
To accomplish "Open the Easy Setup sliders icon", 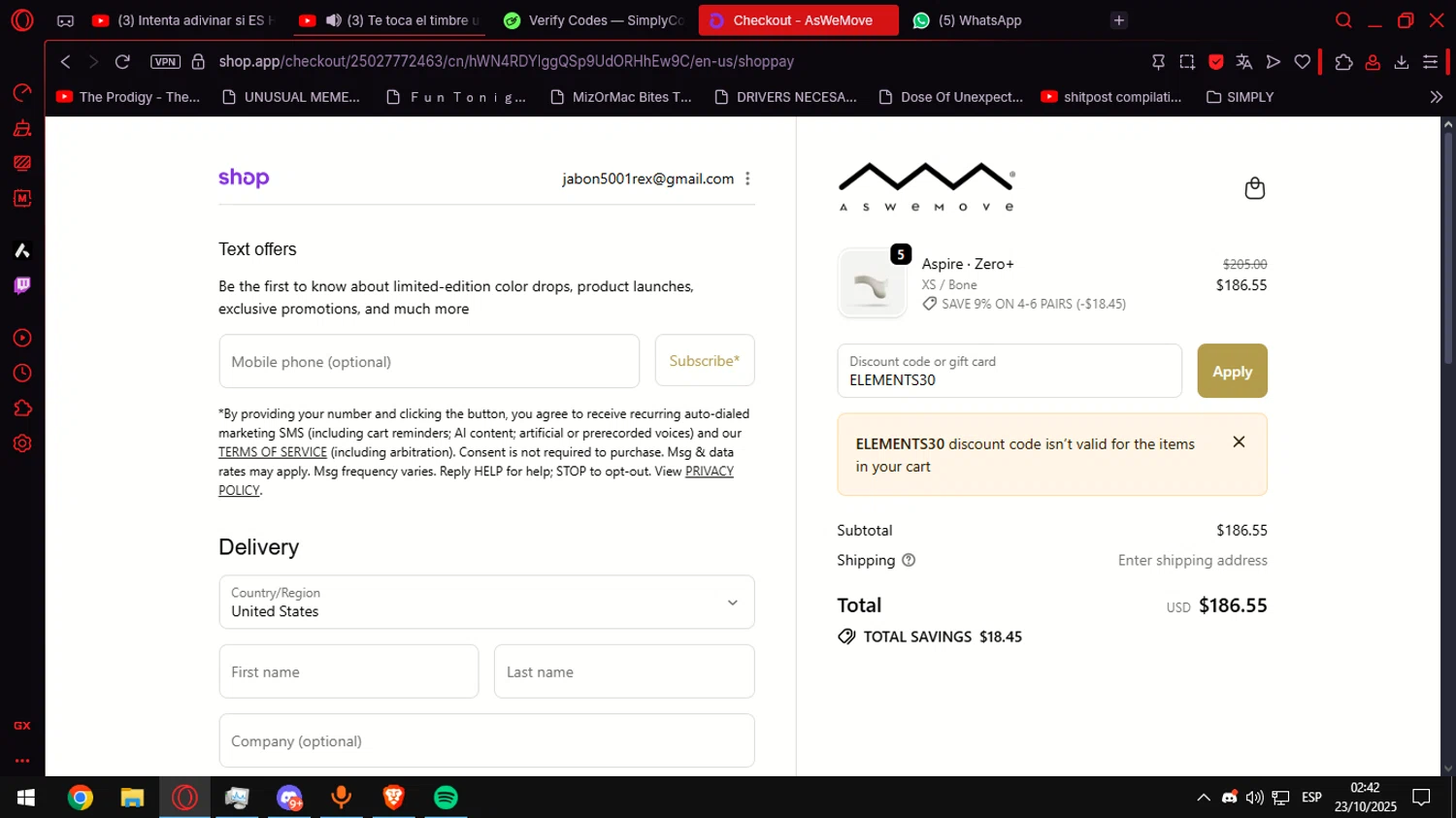I will pyautogui.click(x=1430, y=61).
